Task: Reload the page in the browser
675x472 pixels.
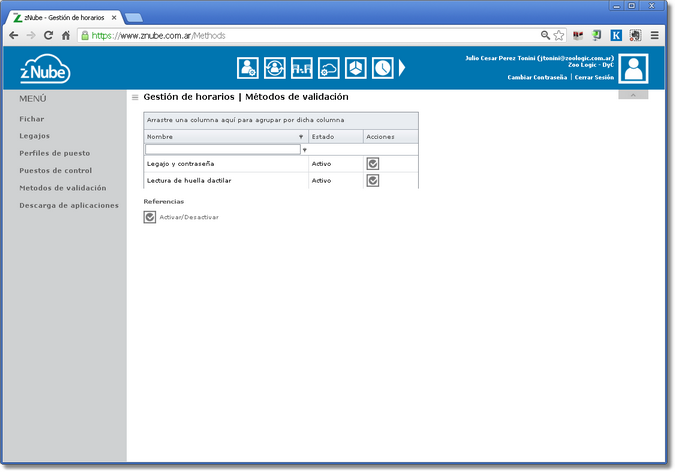Action: (47, 35)
